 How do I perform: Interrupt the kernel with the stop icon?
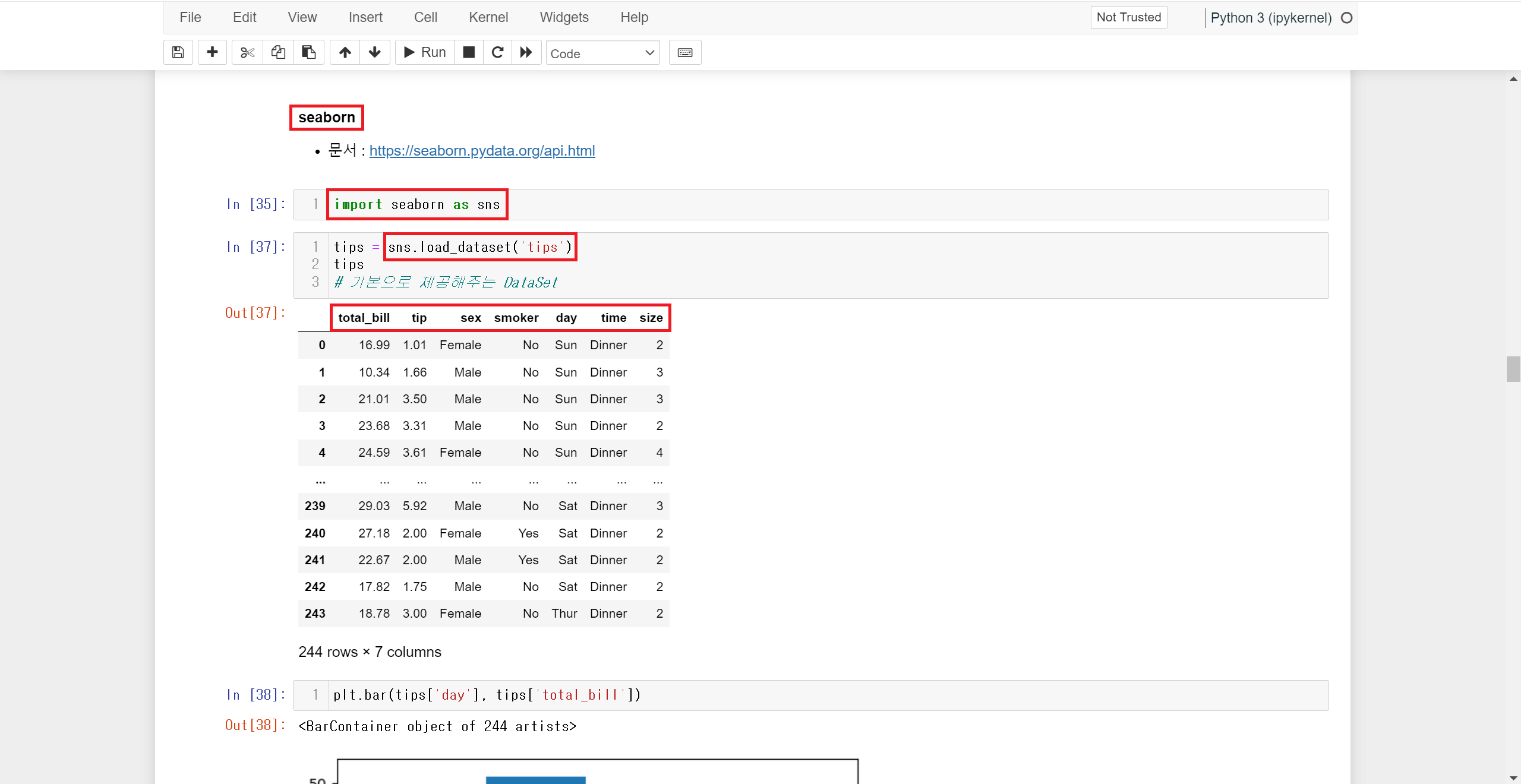tap(469, 52)
